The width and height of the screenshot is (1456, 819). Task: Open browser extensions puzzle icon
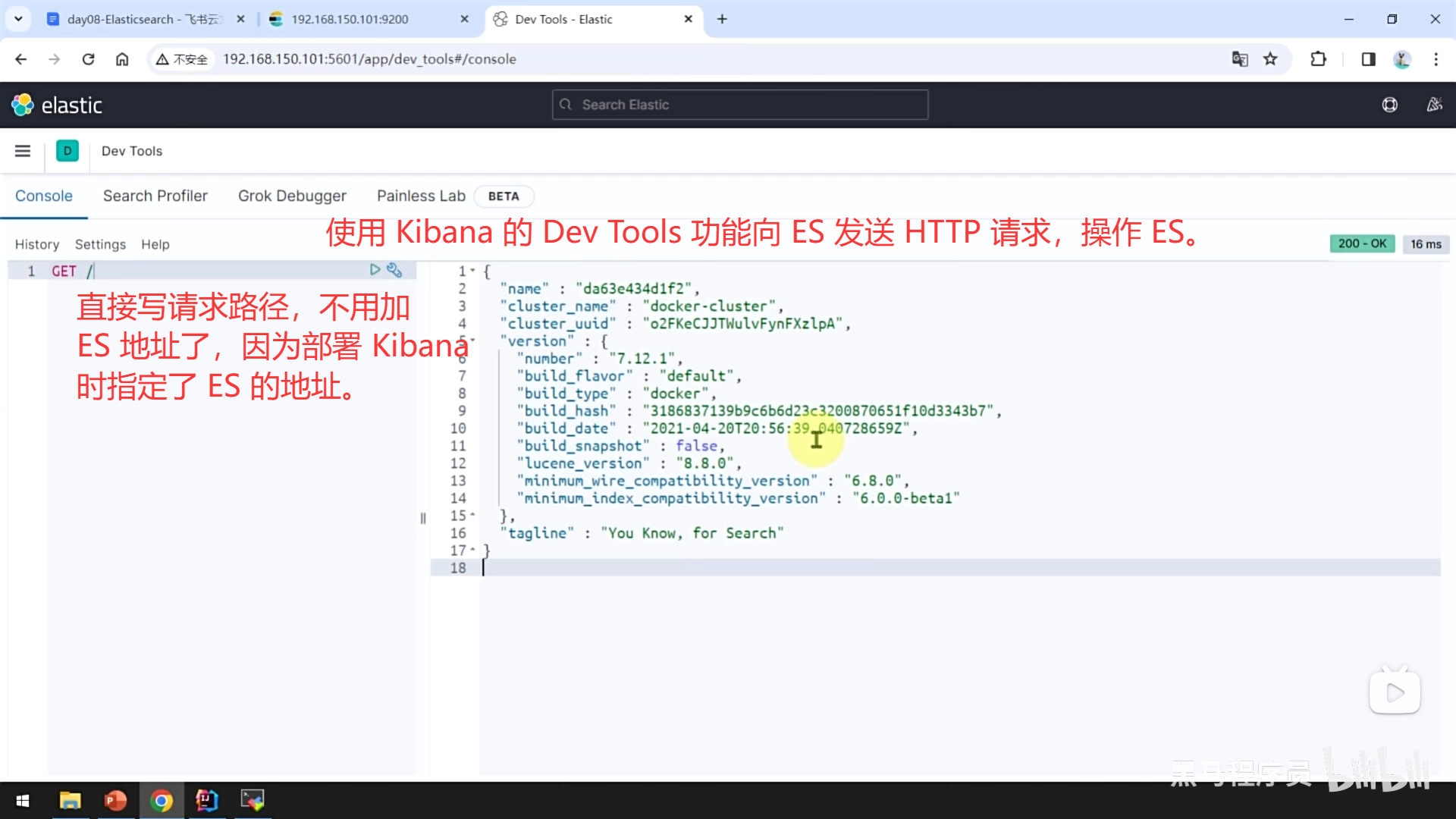[x=1319, y=59]
